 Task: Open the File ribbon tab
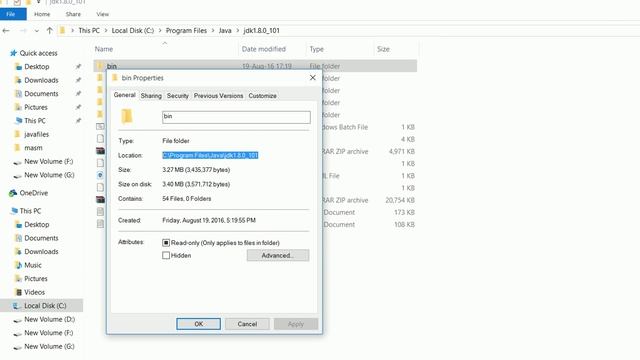[x=11, y=14]
